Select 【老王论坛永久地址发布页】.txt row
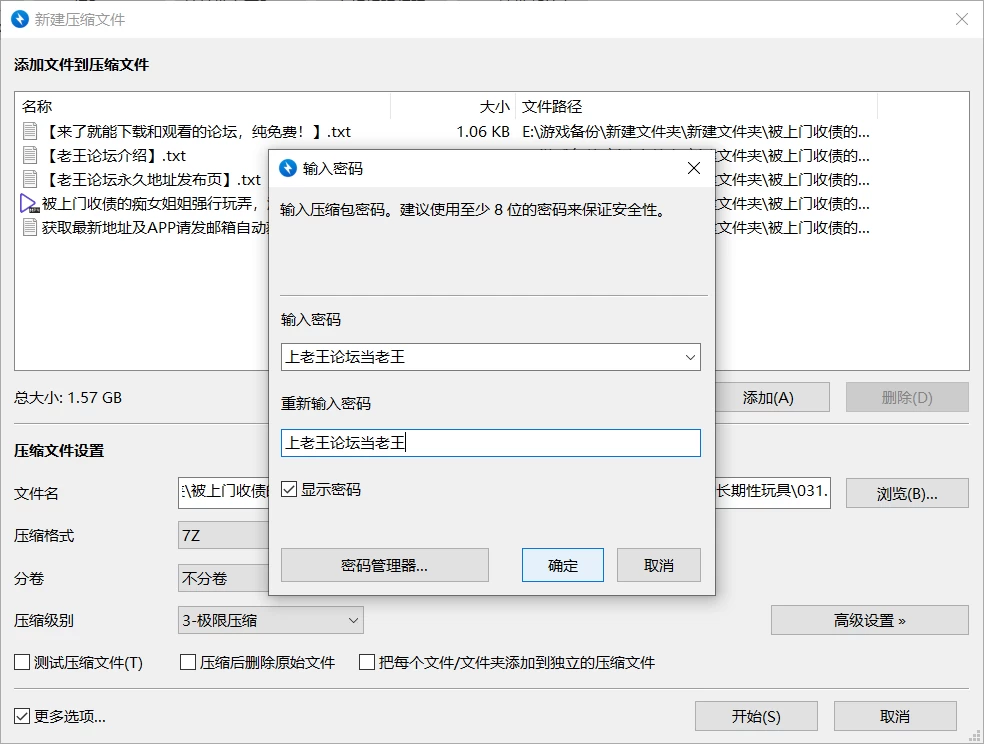984x744 pixels. [151, 179]
